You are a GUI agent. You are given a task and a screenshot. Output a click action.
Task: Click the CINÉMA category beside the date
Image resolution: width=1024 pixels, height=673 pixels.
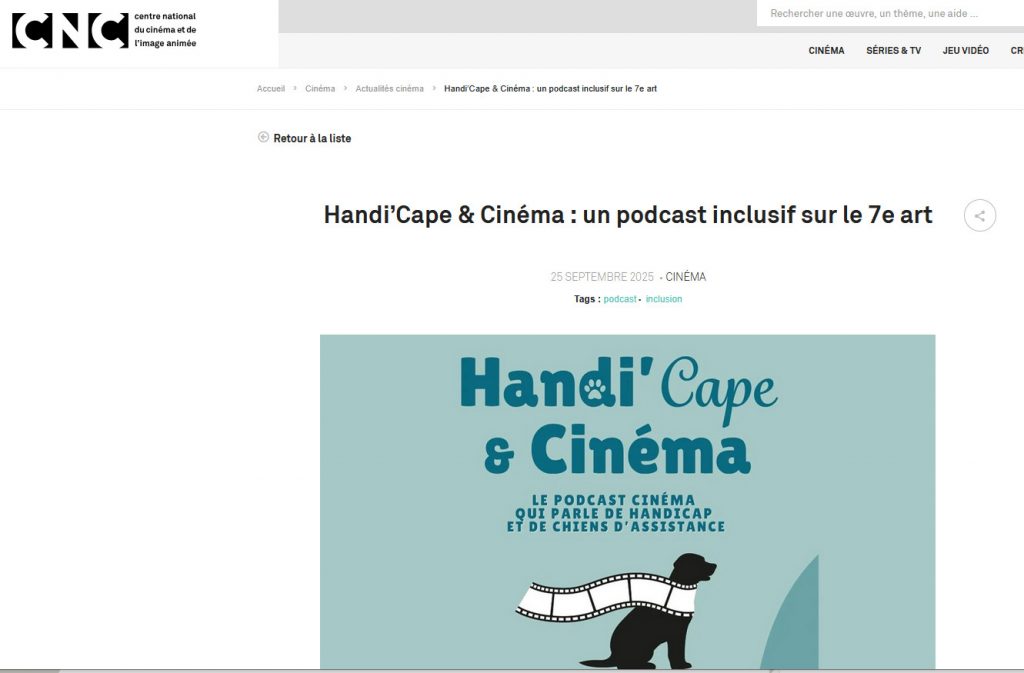coord(685,277)
